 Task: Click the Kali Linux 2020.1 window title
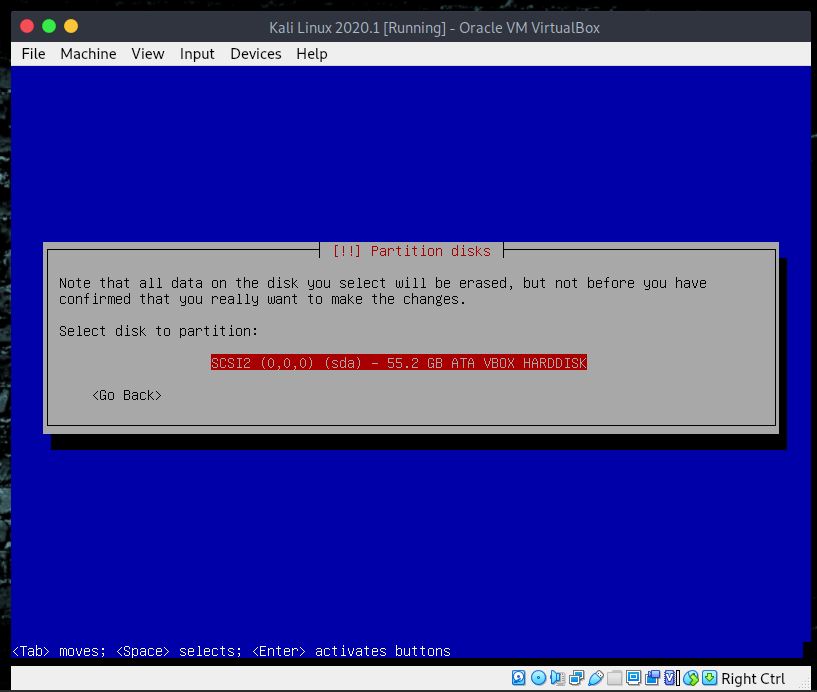tap(435, 27)
